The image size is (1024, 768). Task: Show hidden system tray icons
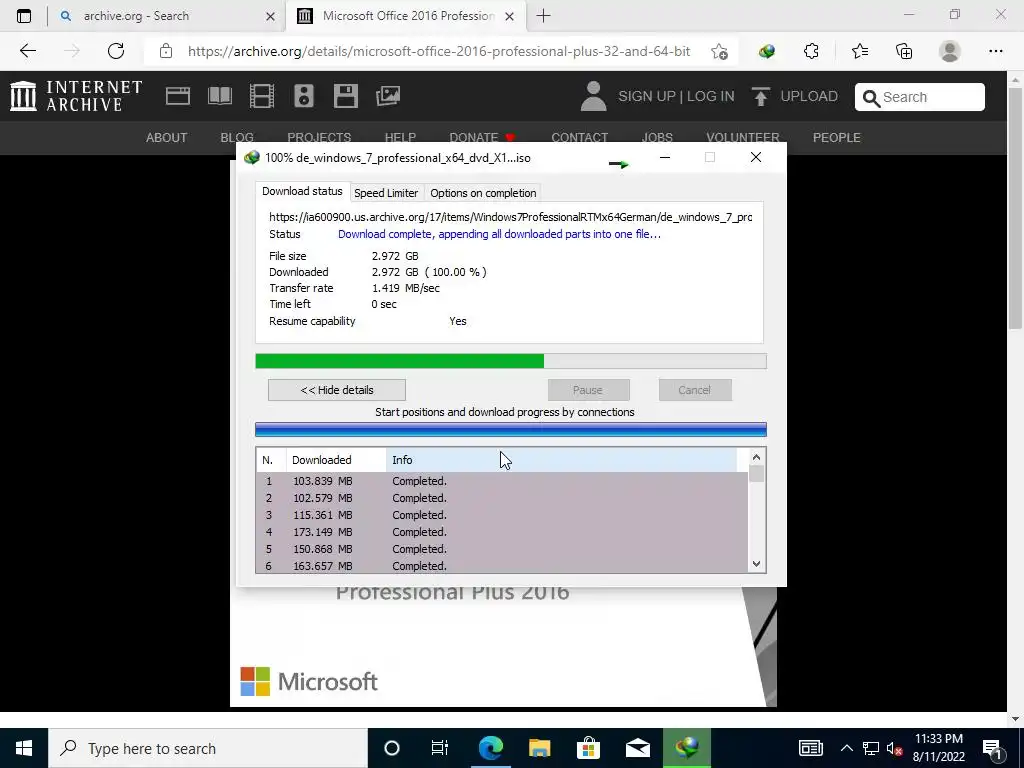coord(846,748)
